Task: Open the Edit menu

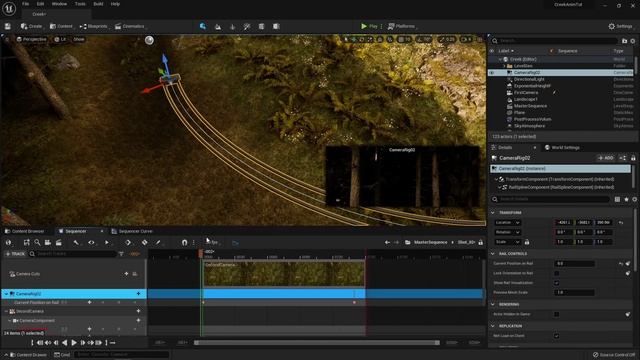Action: [x=40, y=4]
